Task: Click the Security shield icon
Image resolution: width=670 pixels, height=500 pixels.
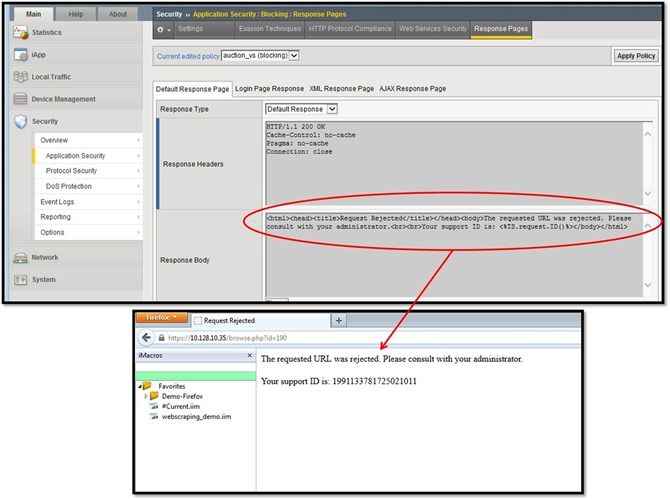Action: tap(21, 121)
